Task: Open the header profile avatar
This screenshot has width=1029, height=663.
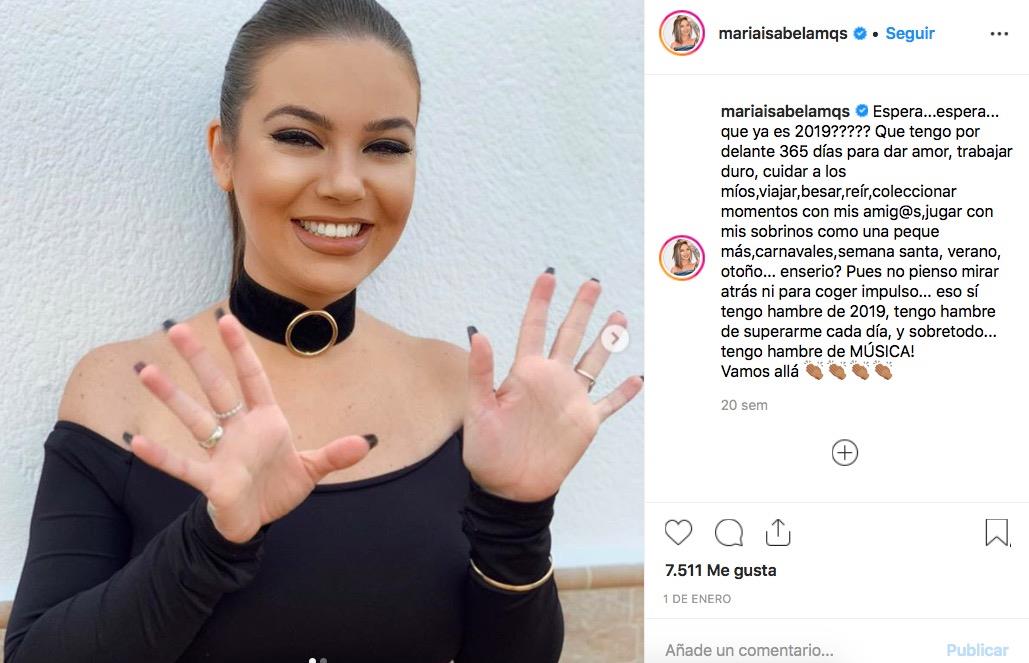Action: tap(682, 33)
